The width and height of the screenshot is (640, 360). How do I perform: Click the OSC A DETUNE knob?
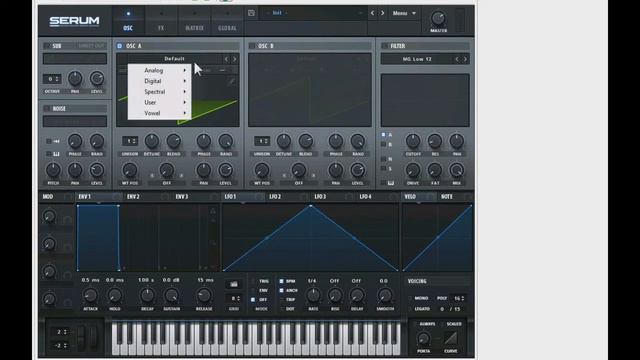[x=152, y=141]
